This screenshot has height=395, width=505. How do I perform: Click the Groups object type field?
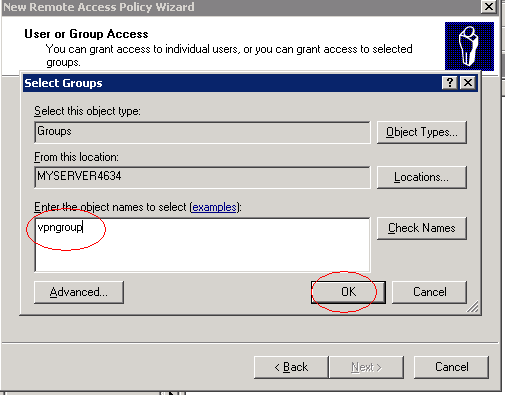pyautogui.click(x=202, y=132)
